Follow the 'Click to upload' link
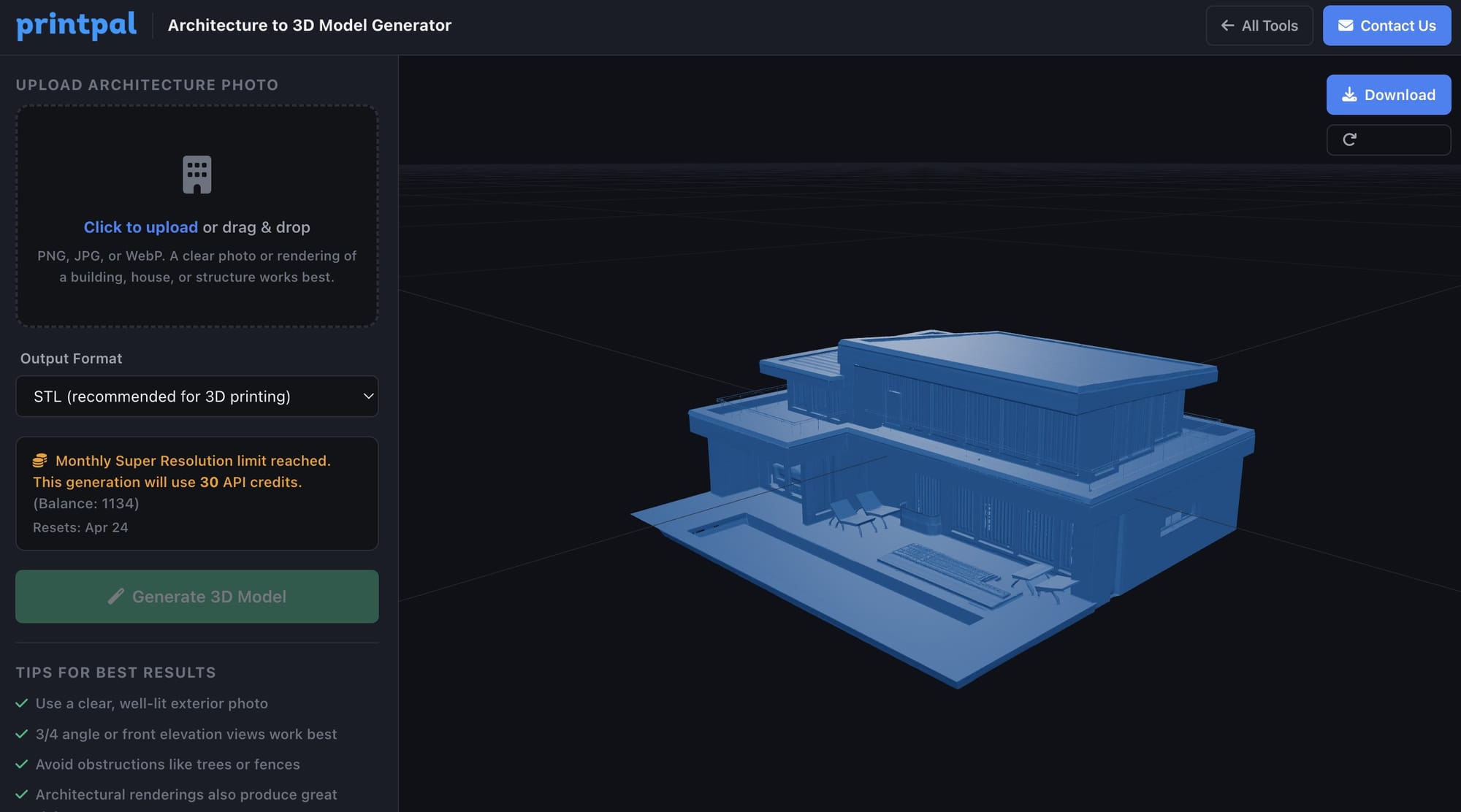 140,227
